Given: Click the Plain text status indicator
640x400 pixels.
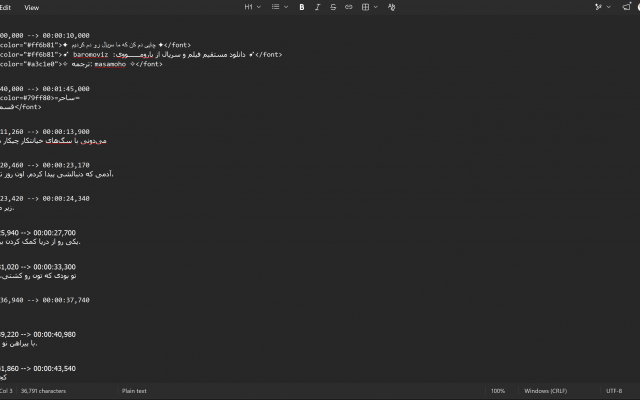Looking at the screenshot, I should [134, 391].
